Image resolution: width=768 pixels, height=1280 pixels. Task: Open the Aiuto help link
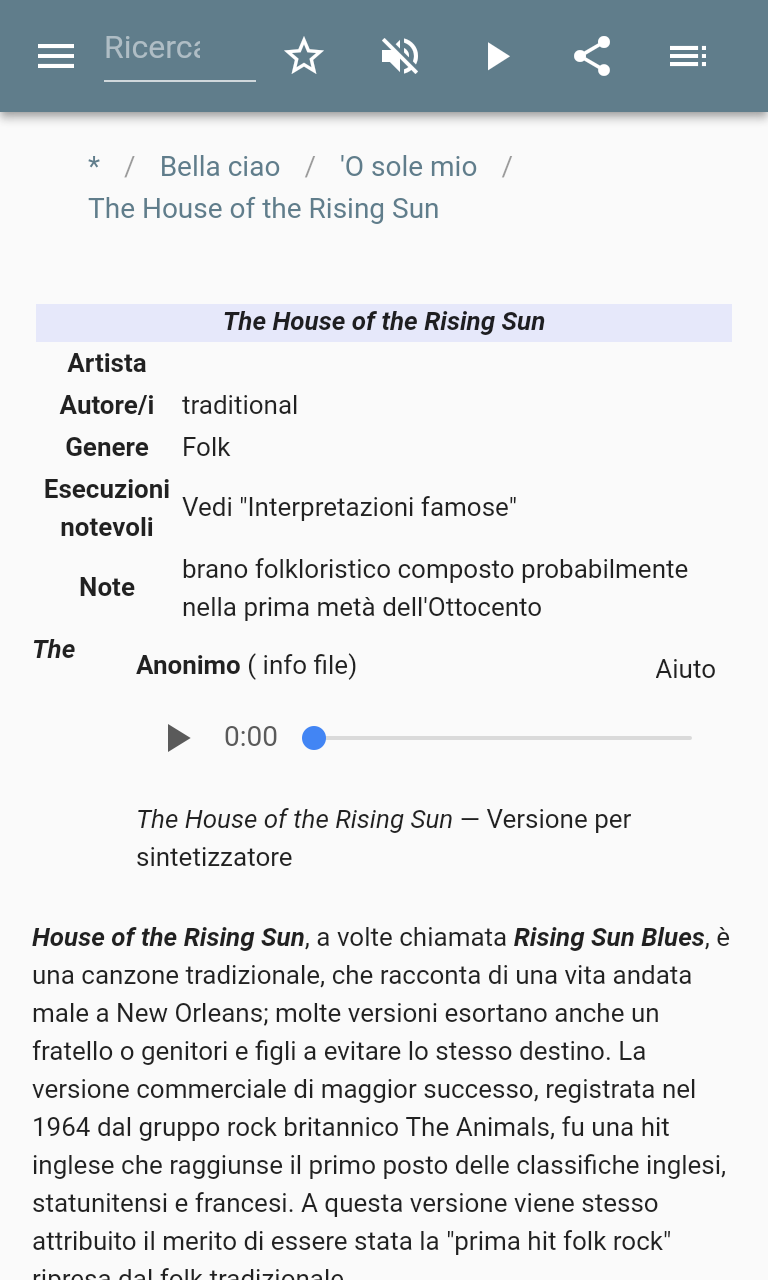685,669
